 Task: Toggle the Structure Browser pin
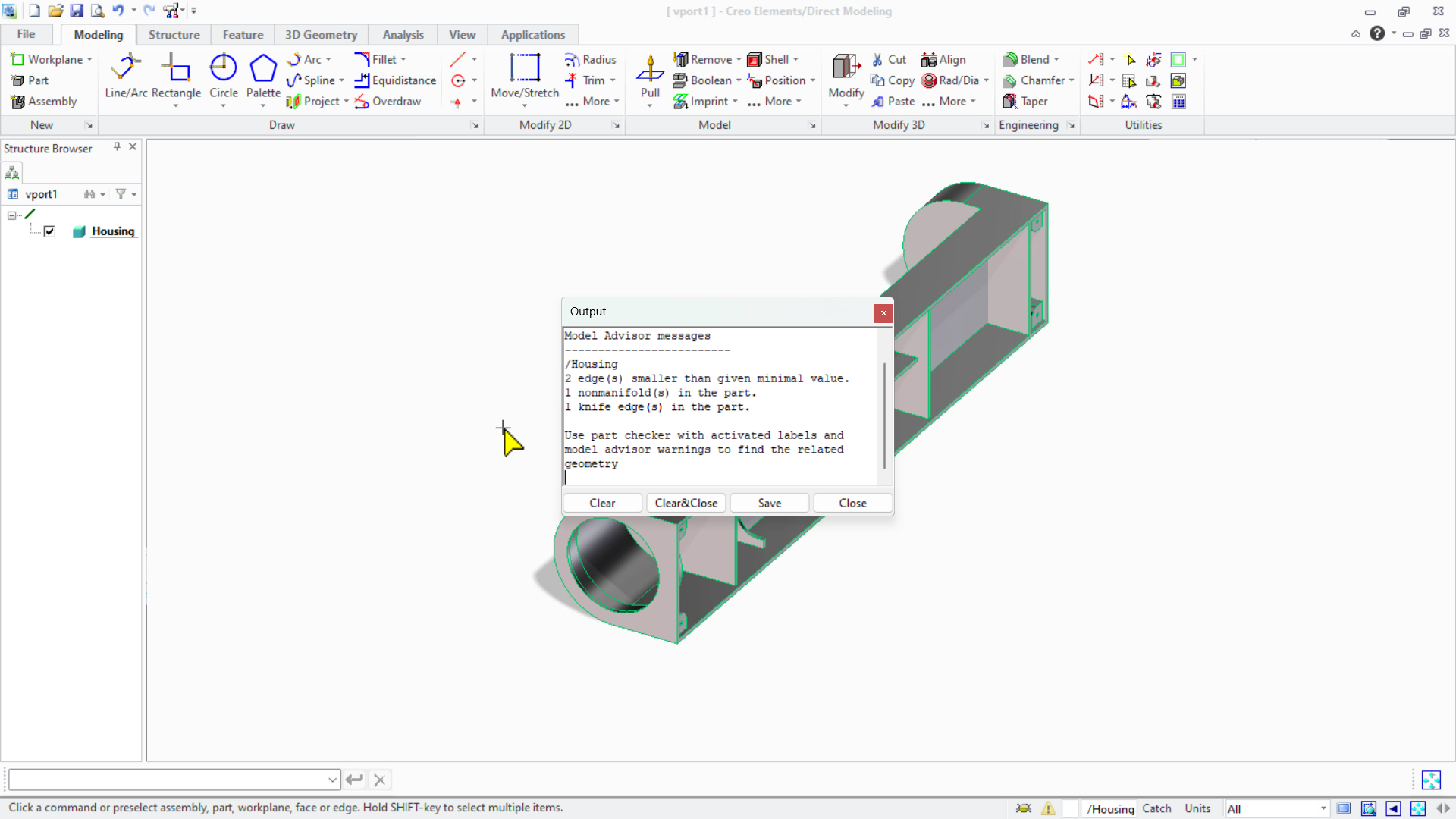117,147
